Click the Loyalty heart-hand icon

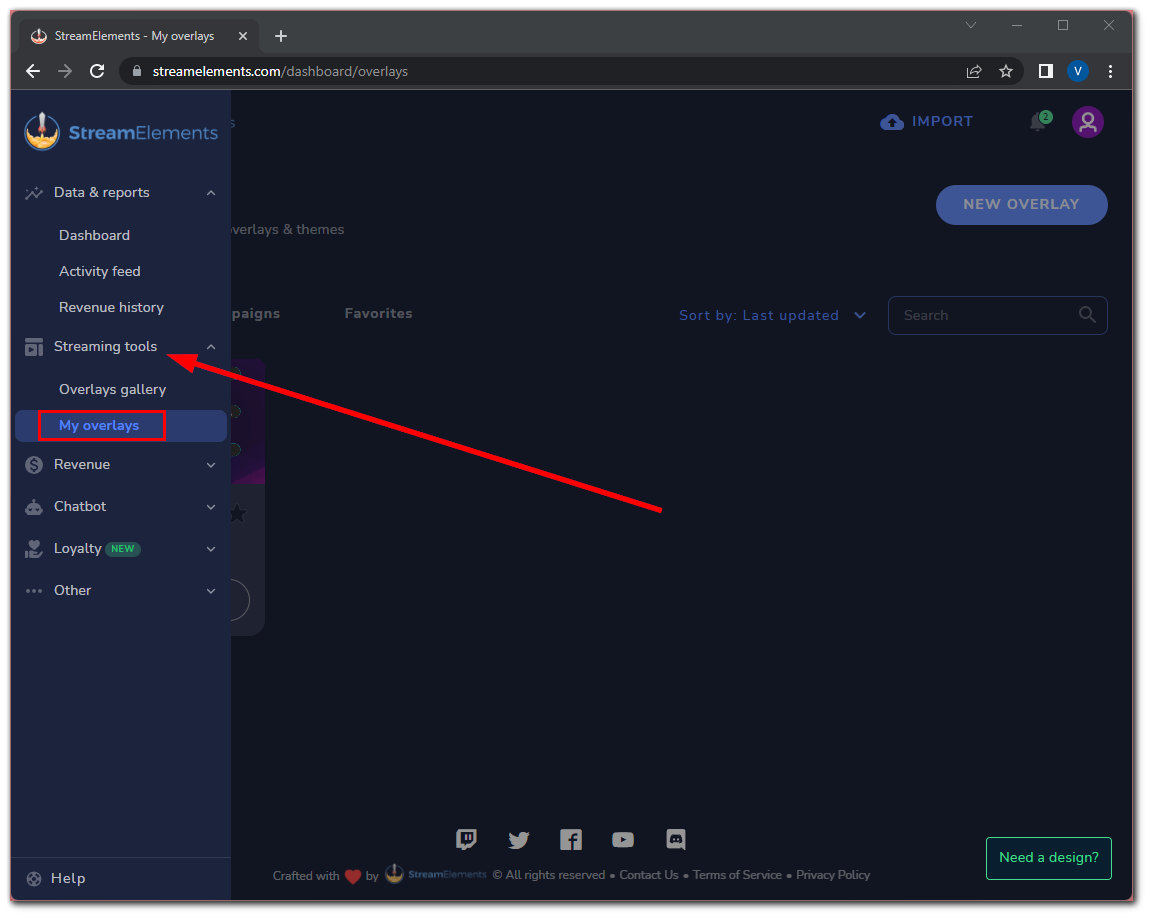pos(34,548)
